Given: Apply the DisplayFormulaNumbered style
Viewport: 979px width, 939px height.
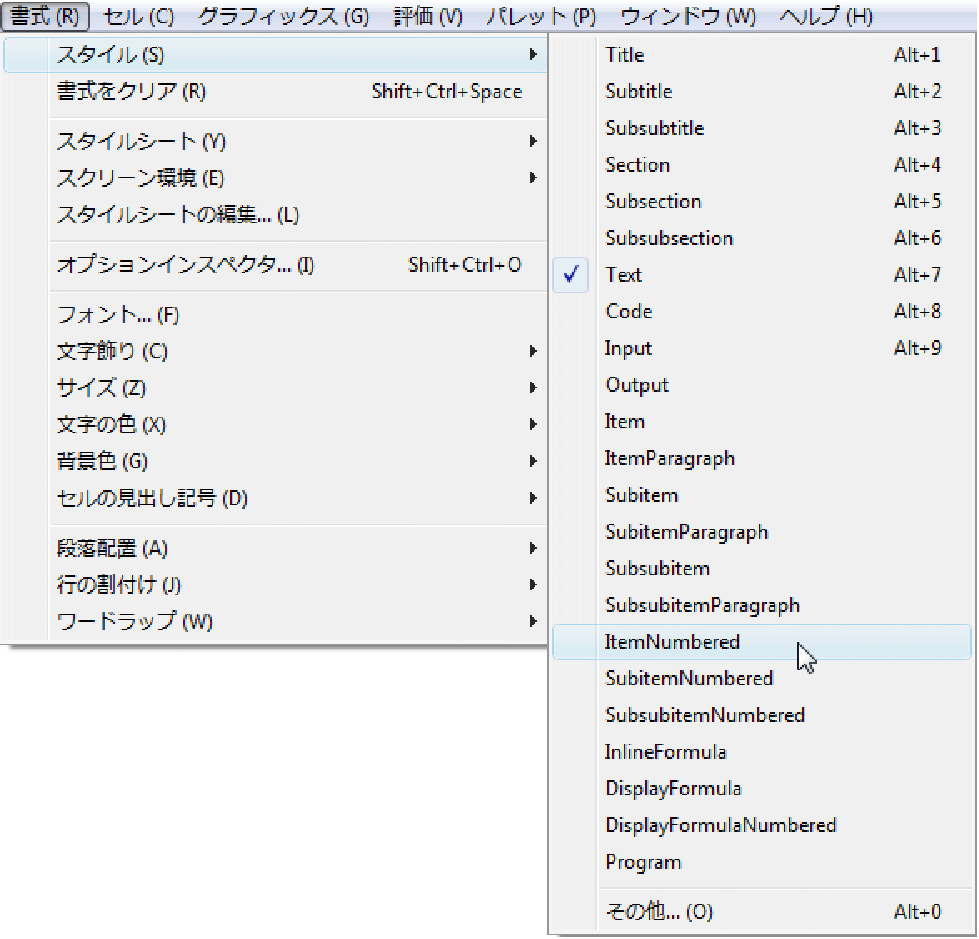Looking at the screenshot, I should pyautogui.click(x=762, y=825).
